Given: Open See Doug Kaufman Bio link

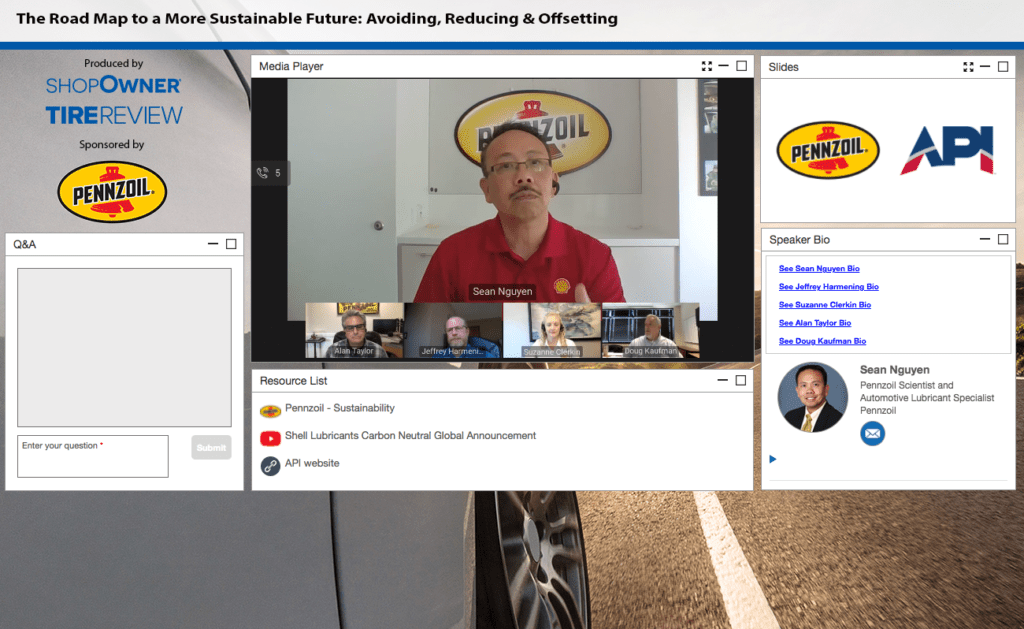Looking at the screenshot, I should pos(822,341).
